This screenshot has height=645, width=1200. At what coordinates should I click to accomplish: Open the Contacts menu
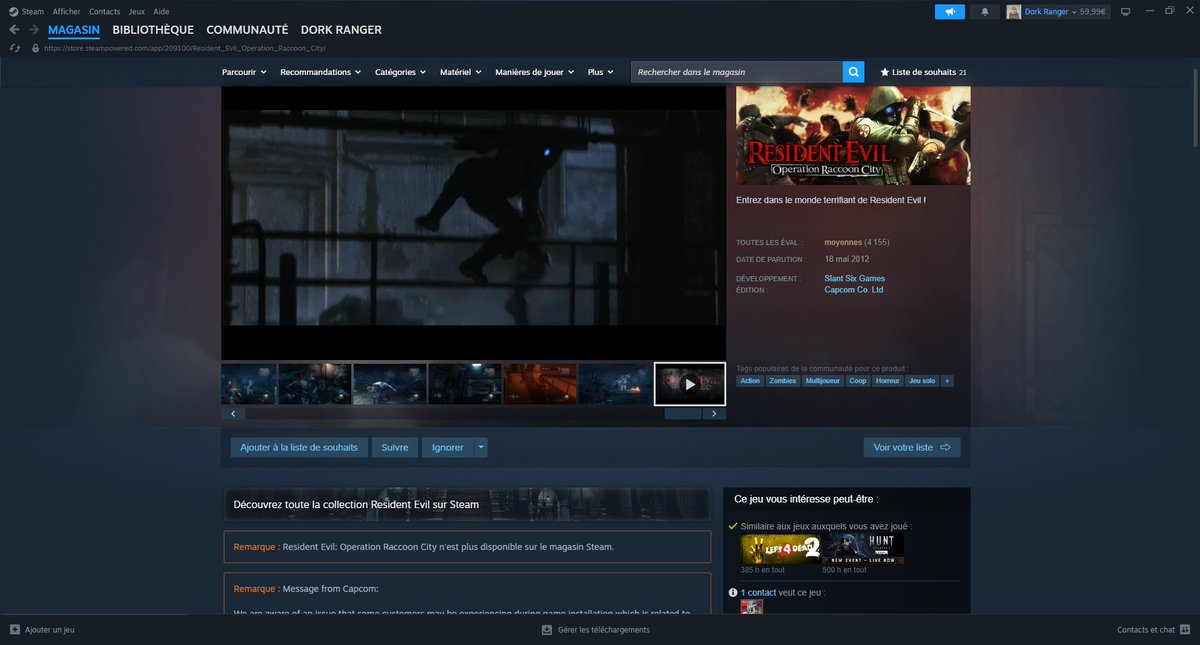click(x=104, y=11)
